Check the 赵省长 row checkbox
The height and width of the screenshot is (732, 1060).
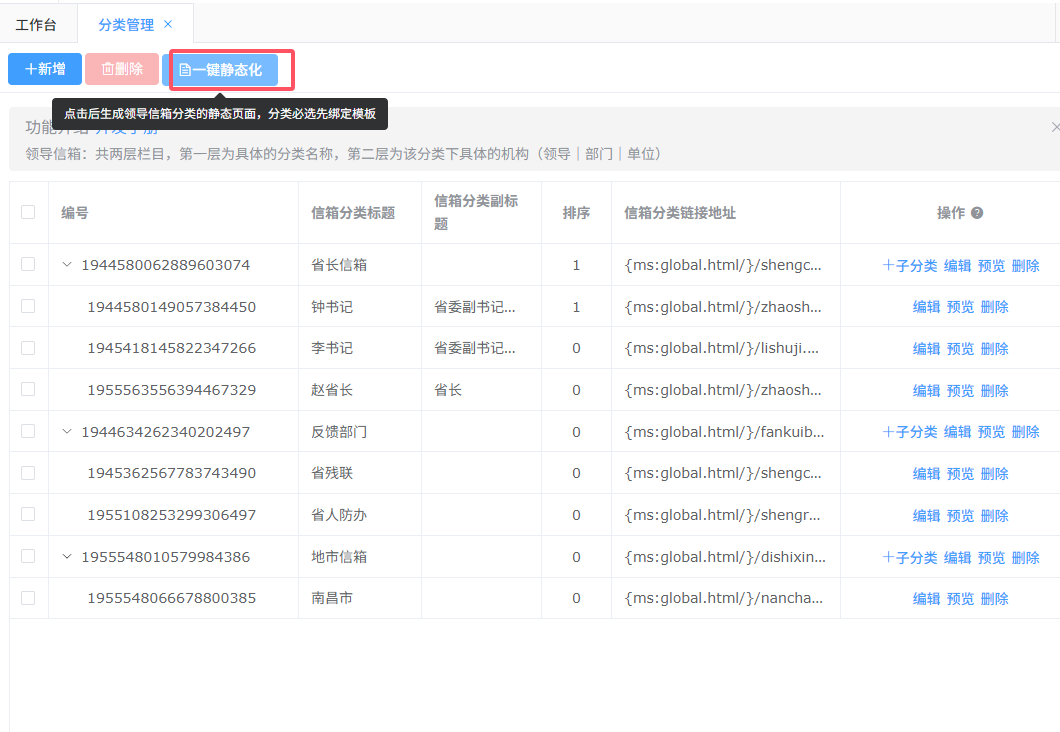pyautogui.click(x=28, y=389)
